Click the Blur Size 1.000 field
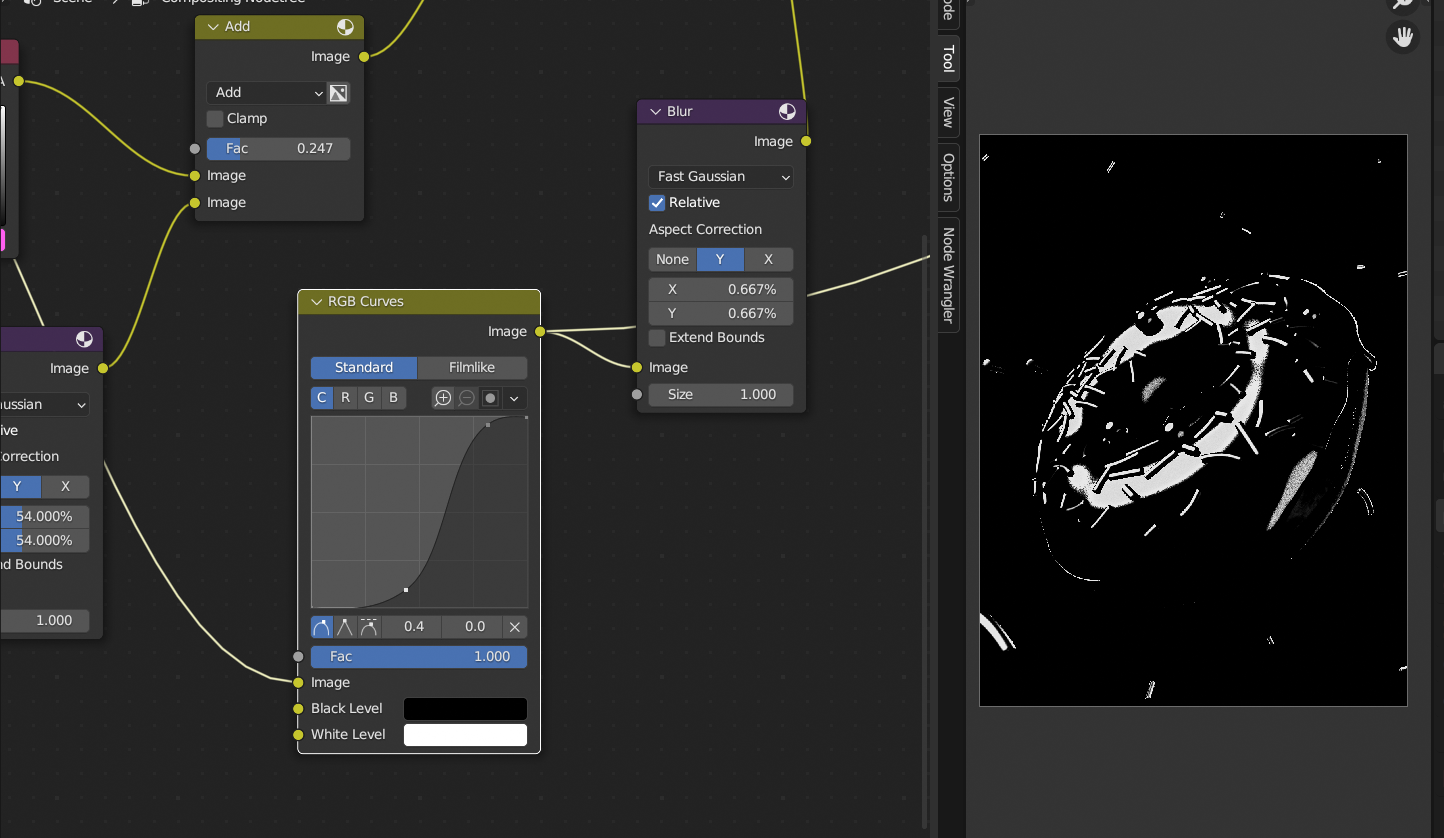 click(x=721, y=395)
